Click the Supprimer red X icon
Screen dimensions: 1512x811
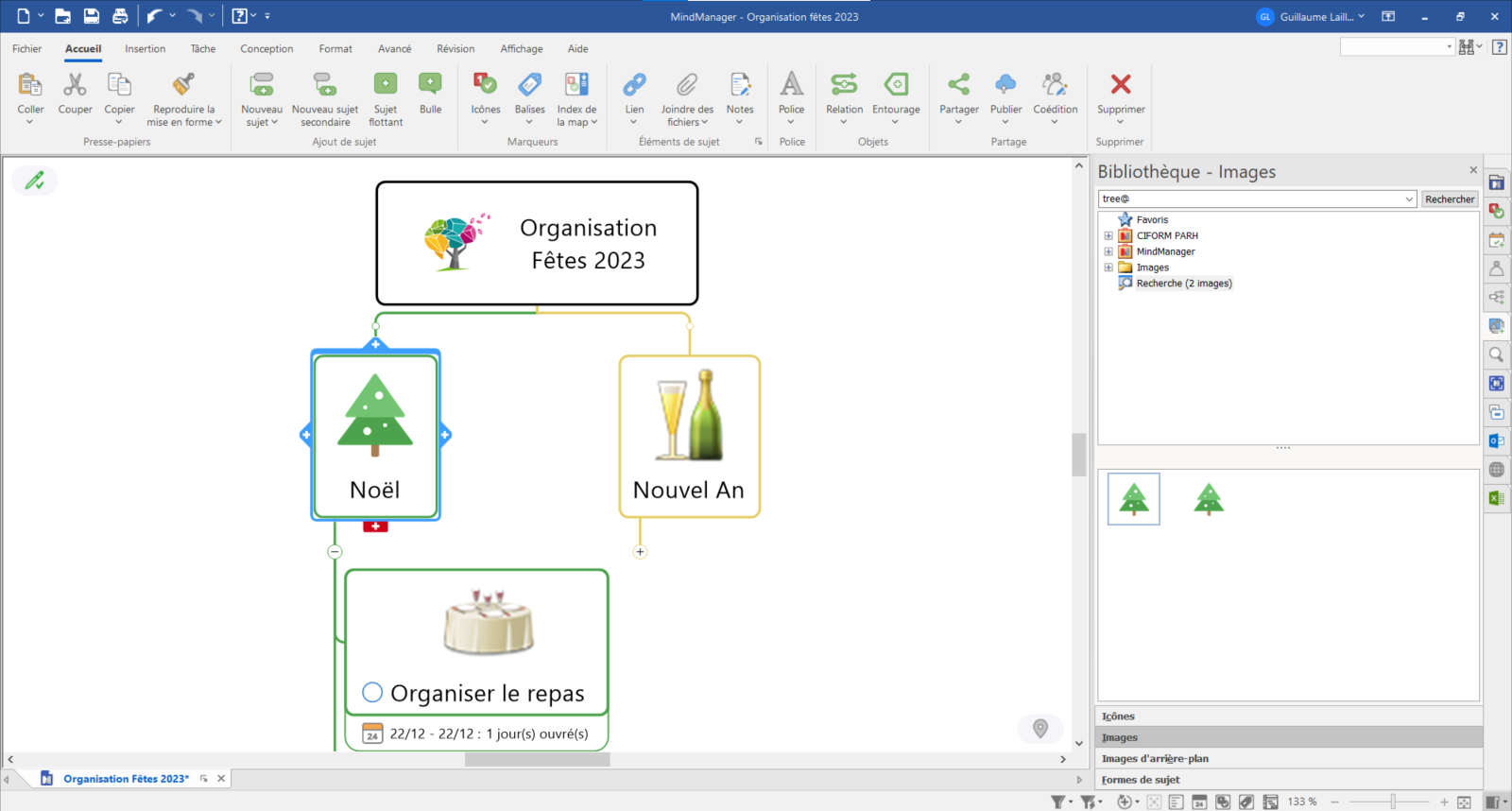pos(1121,85)
